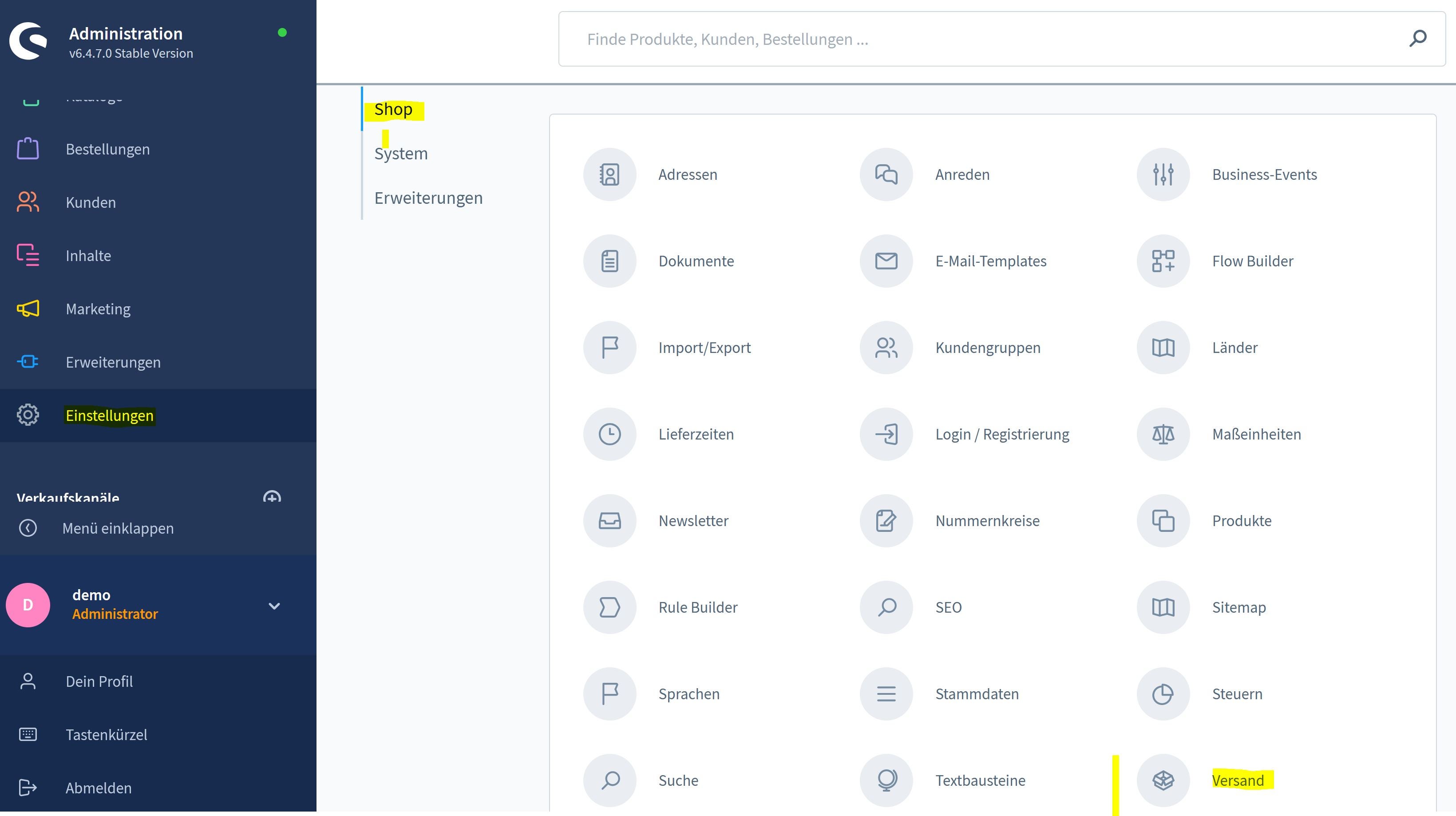Open Tastenkürzel shortcuts
The height and width of the screenshot is (816, 1456).
click(x=158, y=734)
